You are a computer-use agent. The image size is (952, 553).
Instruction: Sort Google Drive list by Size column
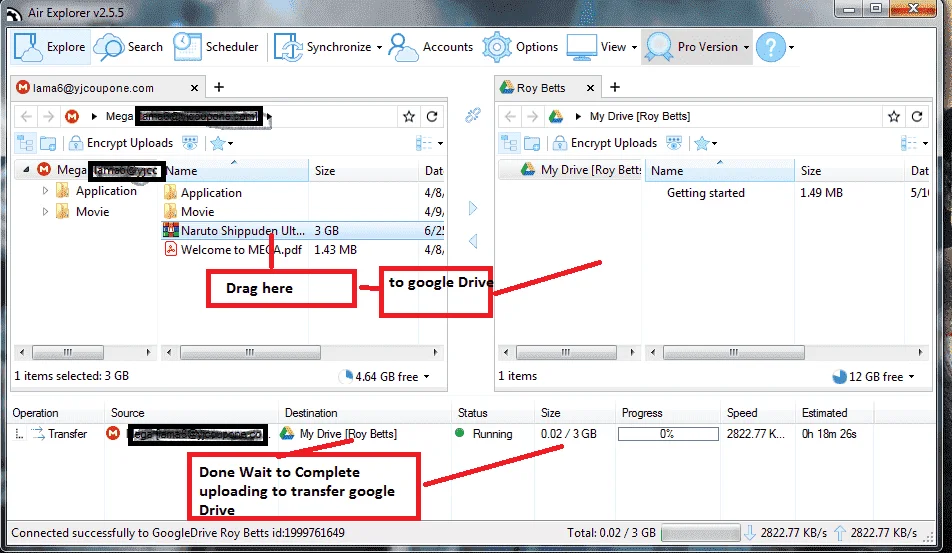(849, 171)
